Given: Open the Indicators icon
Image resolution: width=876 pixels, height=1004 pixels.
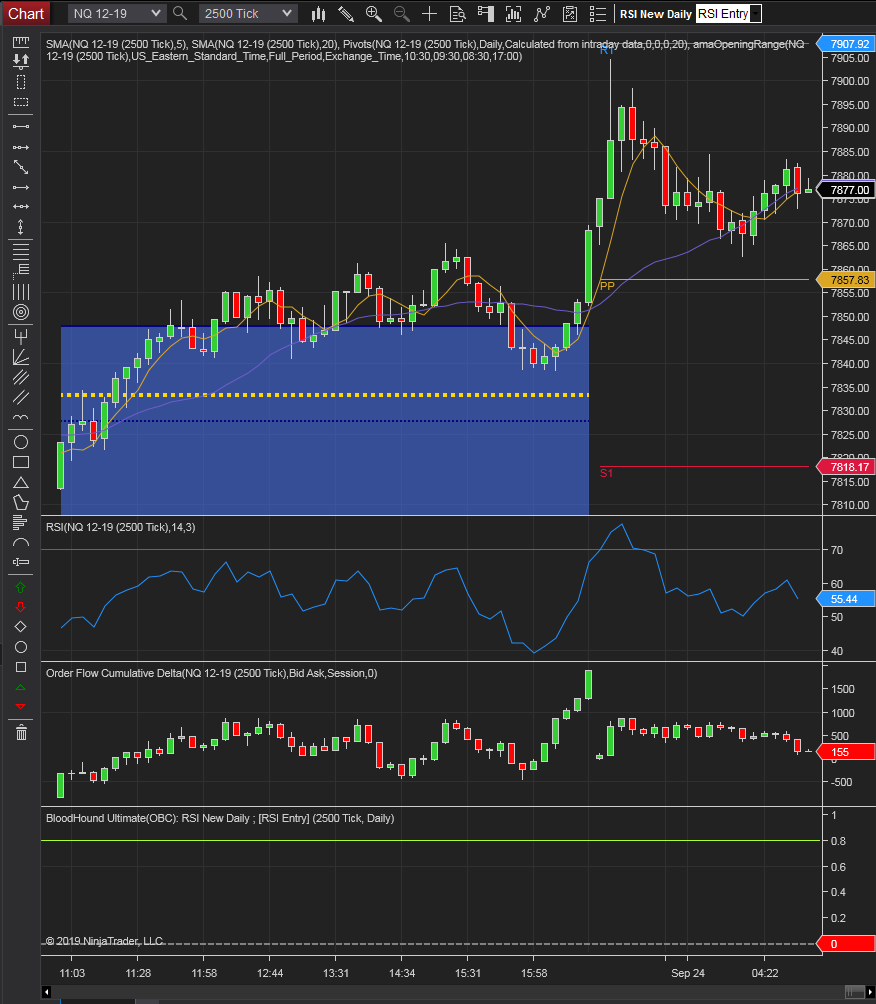Looking at the screenshot, I should pyautogui.click(x=542, y=13).
